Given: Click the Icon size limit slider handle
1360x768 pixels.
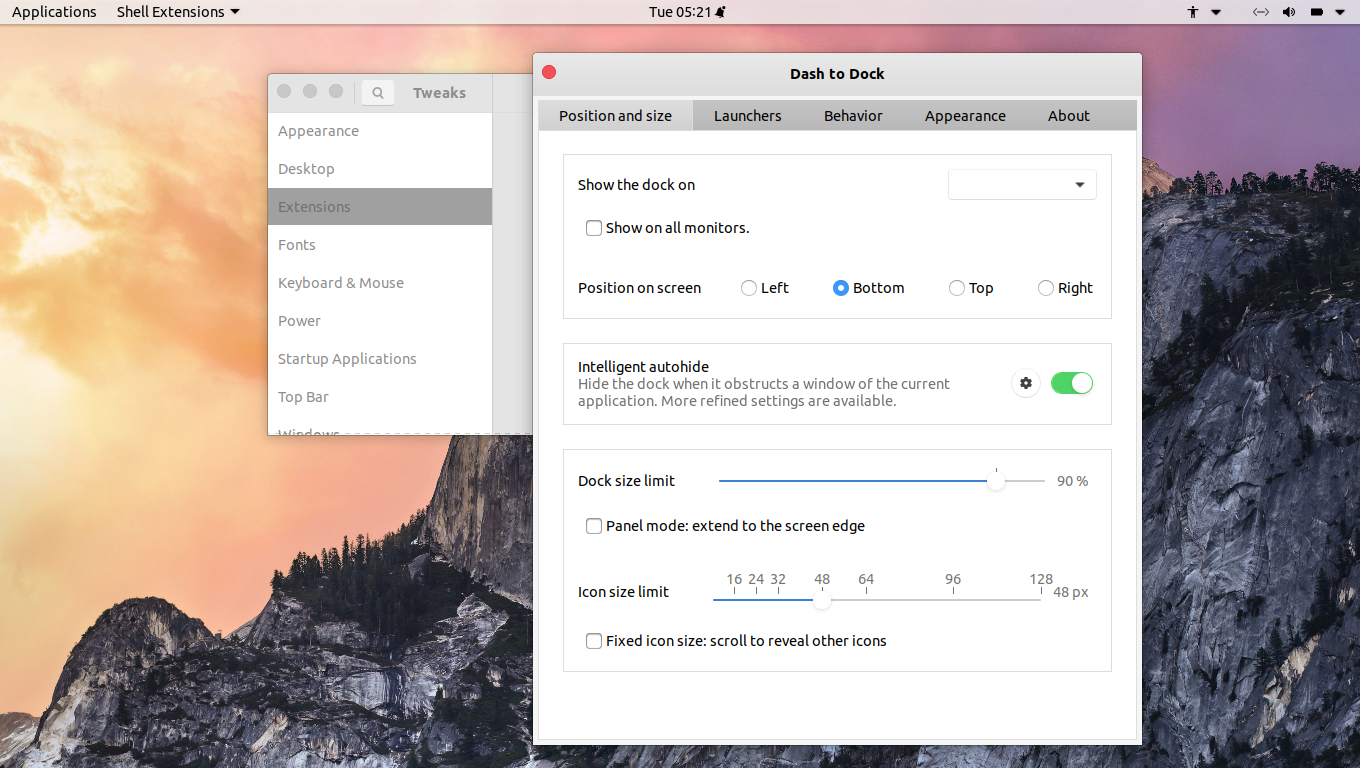Looking at the screenshot, I should pos(822,600).
